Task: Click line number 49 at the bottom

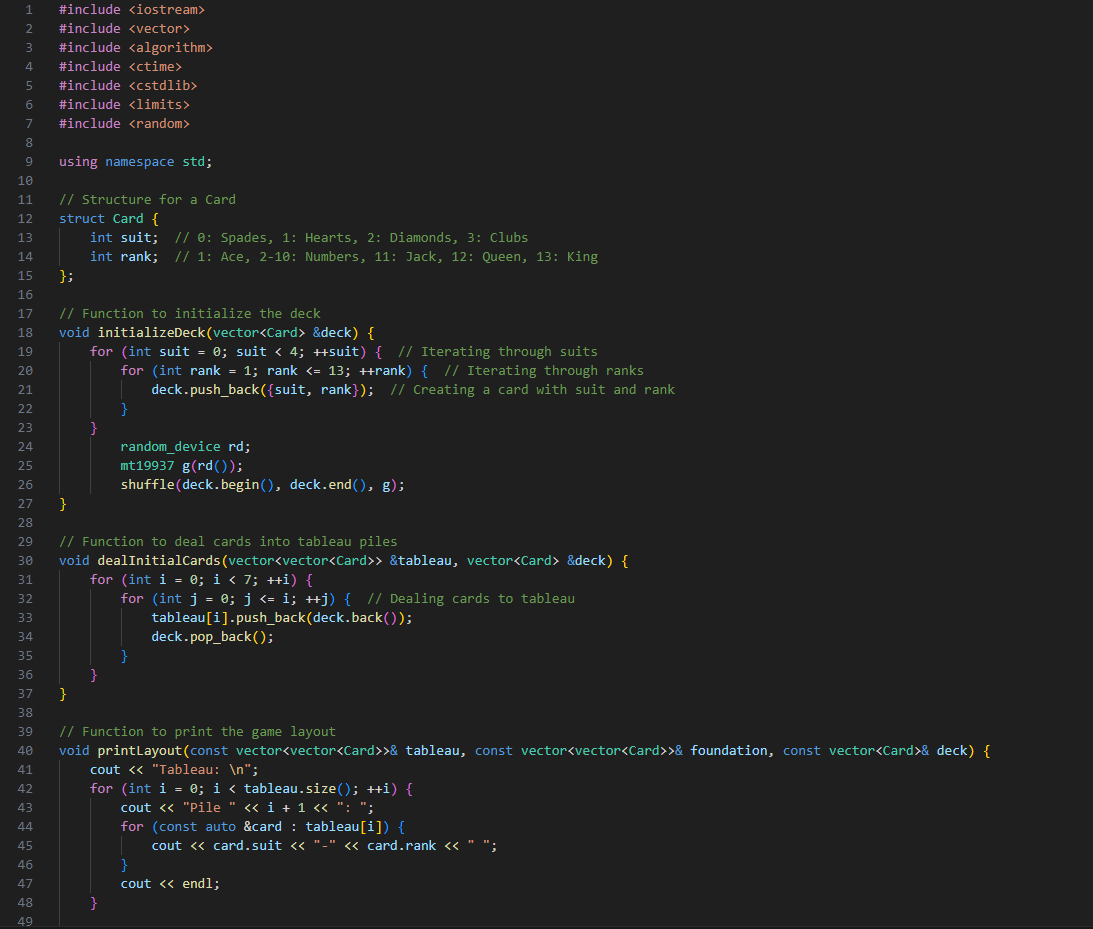Action: [x=25, y=920]
